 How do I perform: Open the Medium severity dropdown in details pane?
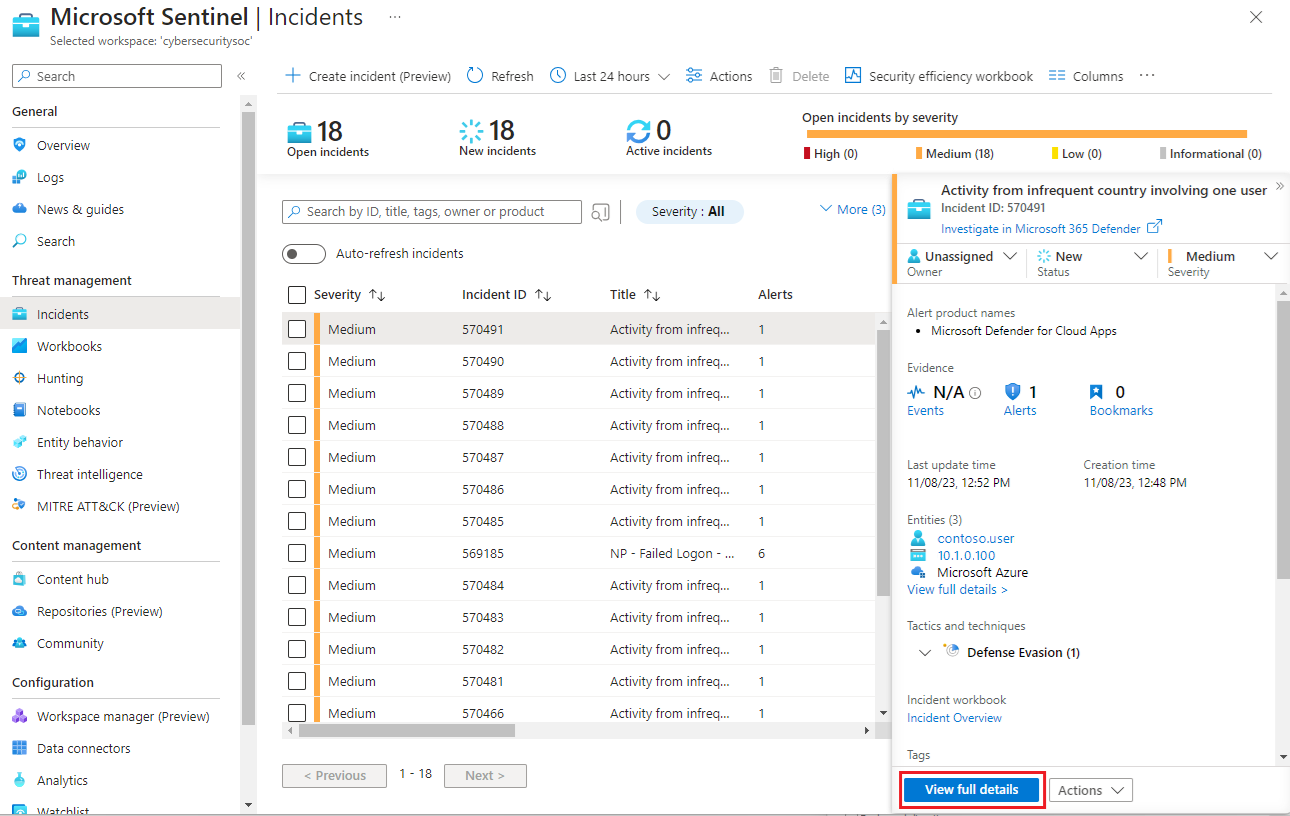pyautogui.click(x=1223, y=257)
